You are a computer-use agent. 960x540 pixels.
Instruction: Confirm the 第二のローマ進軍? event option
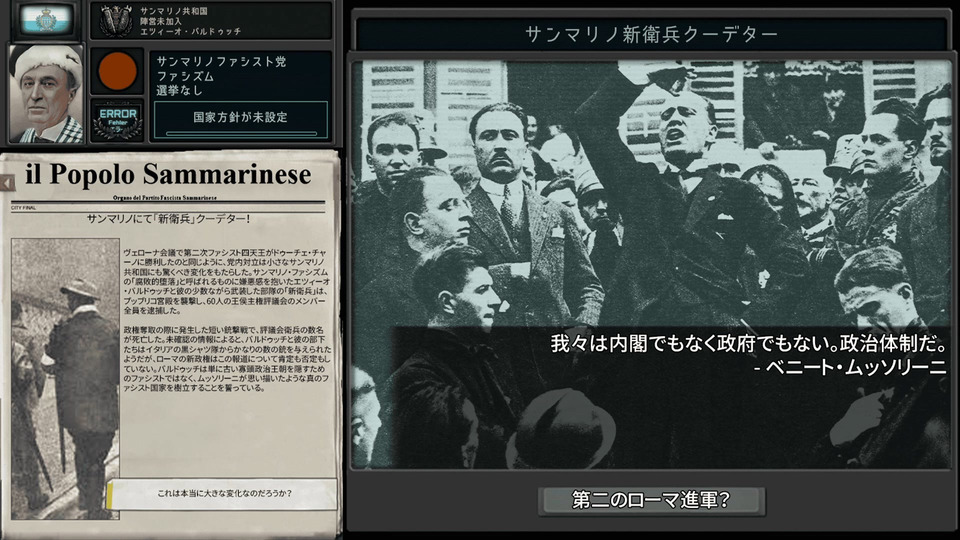coord(651,500)
